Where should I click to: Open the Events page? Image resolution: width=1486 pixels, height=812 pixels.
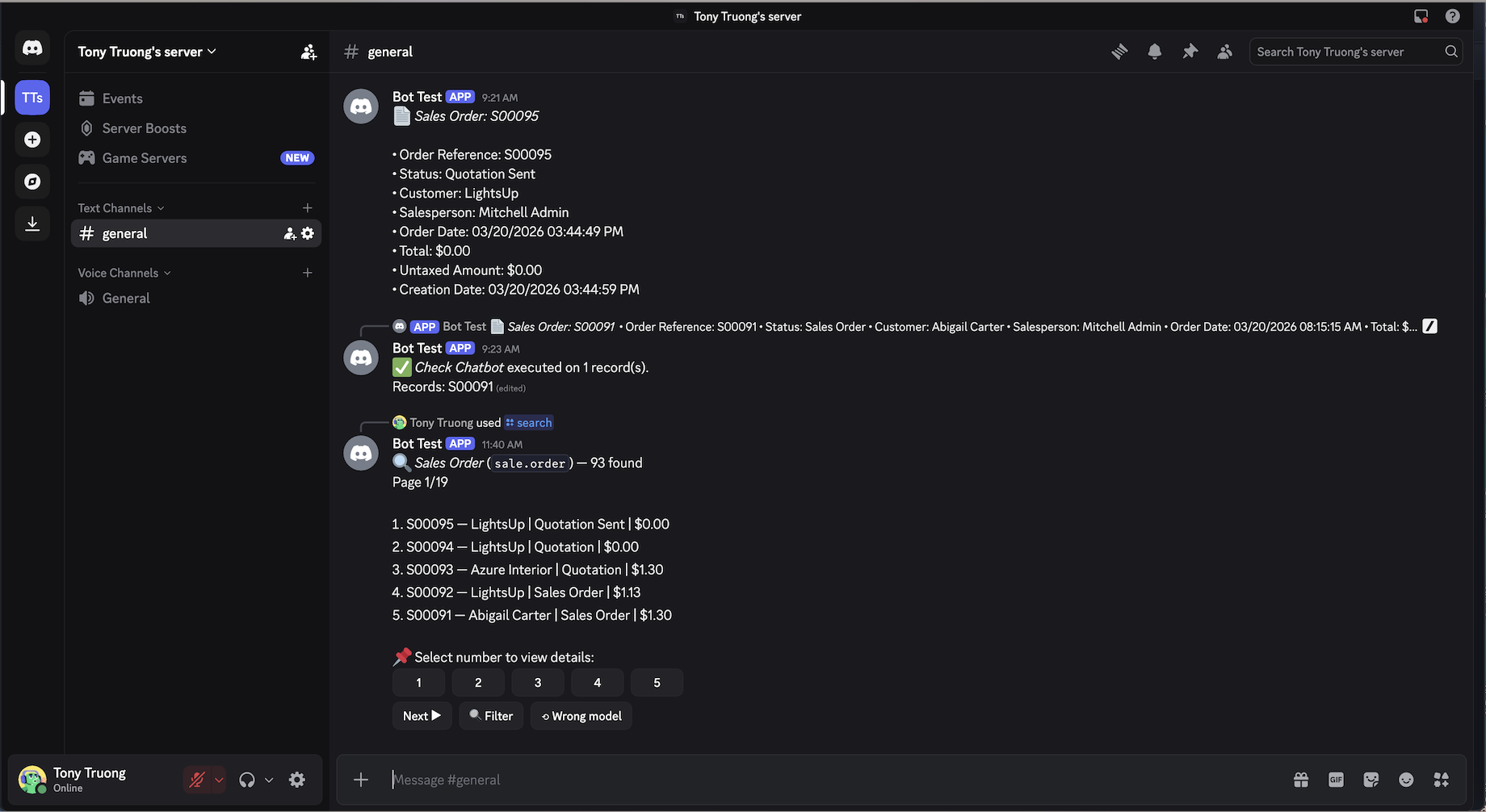click(122, 98)
